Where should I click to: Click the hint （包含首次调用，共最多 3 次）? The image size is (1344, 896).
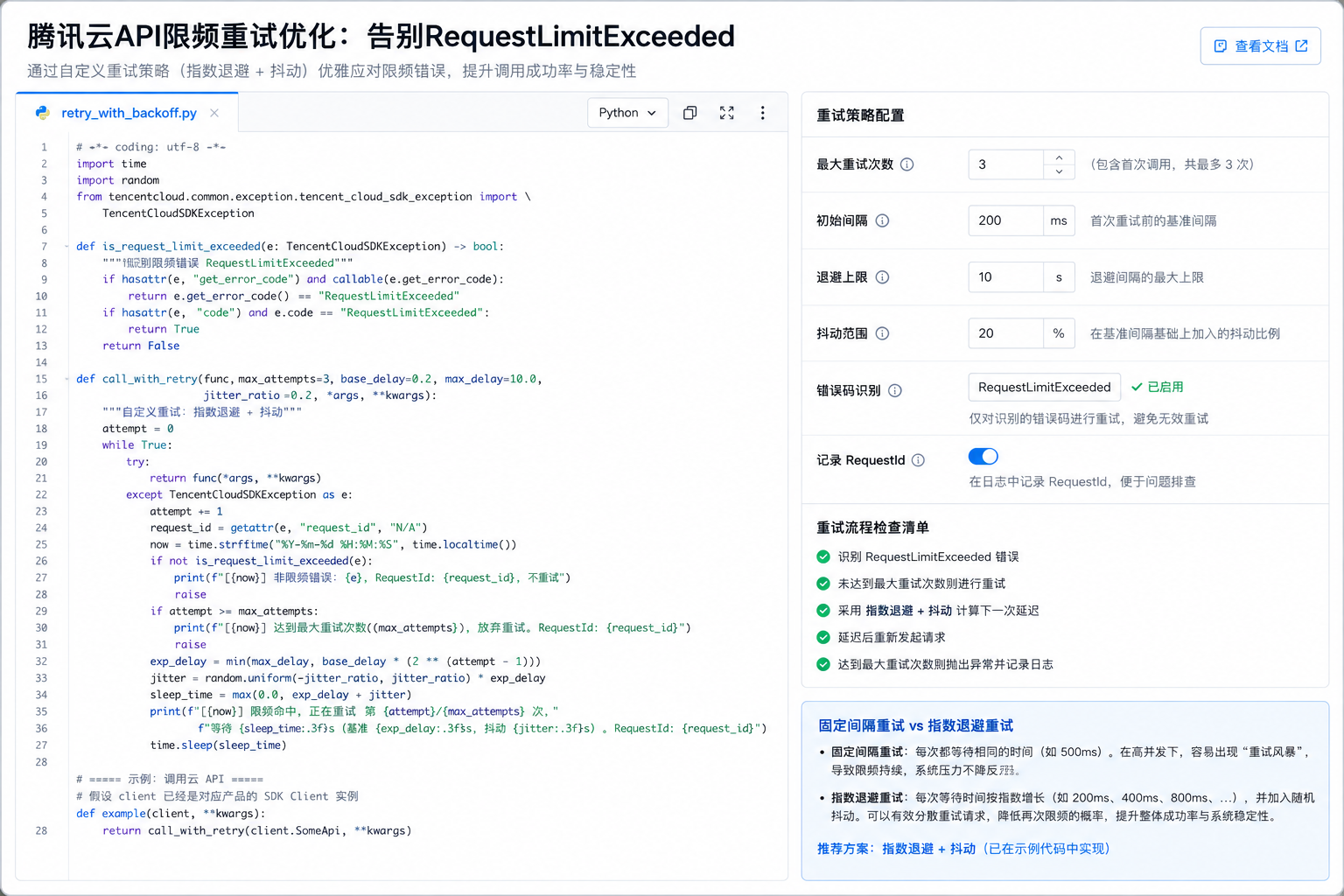click(1172, 164)
